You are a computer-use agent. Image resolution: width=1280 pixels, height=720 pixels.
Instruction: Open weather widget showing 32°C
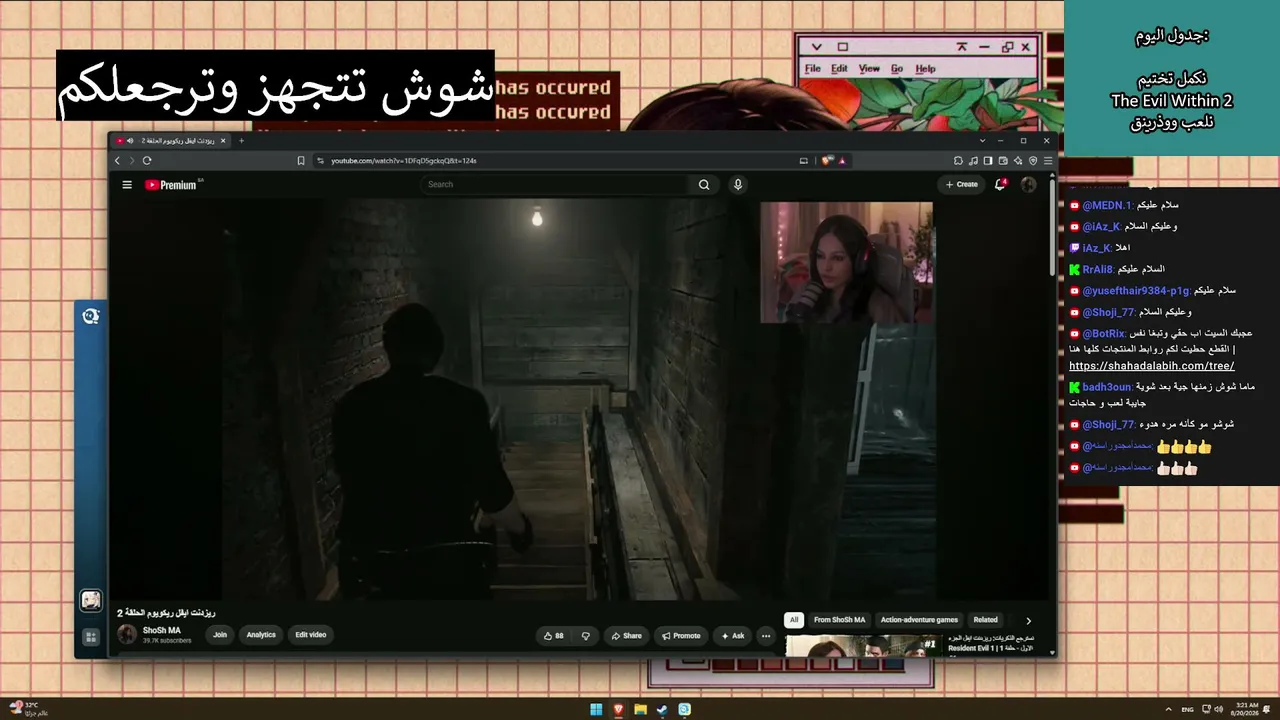(x=28, y=708)
